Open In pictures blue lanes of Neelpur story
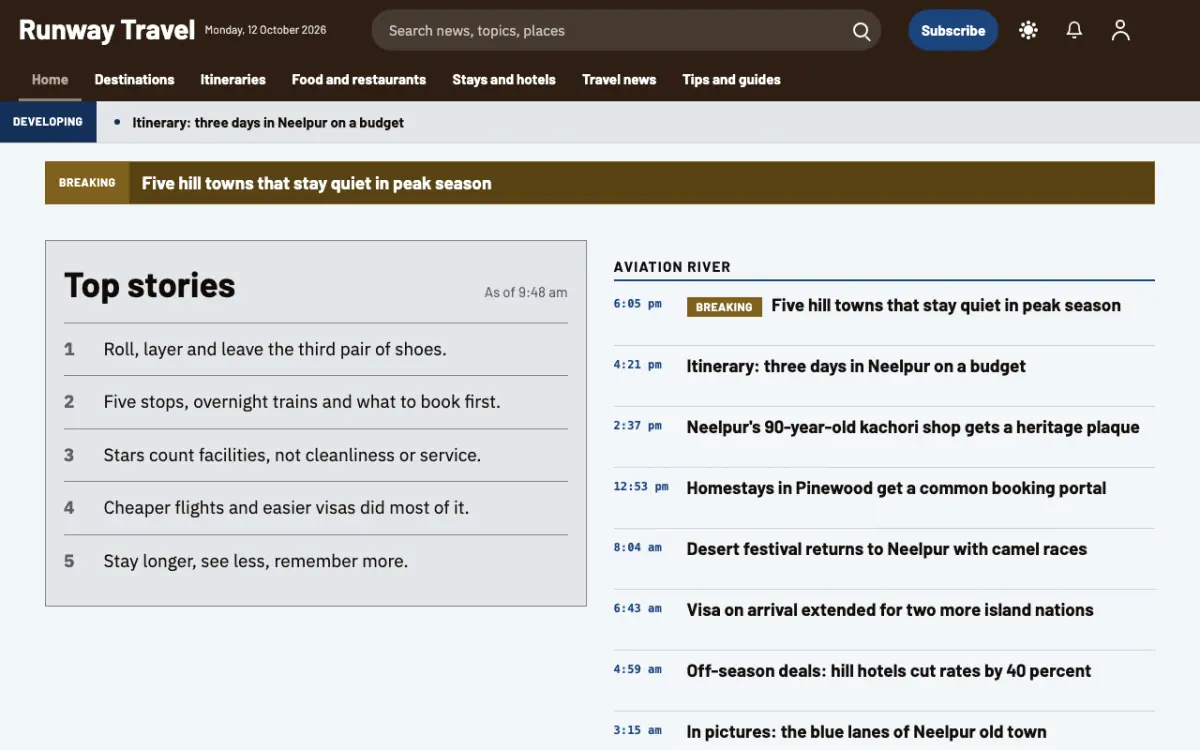The height and width of the screenshot is (750, 1200). coord(866,732)
